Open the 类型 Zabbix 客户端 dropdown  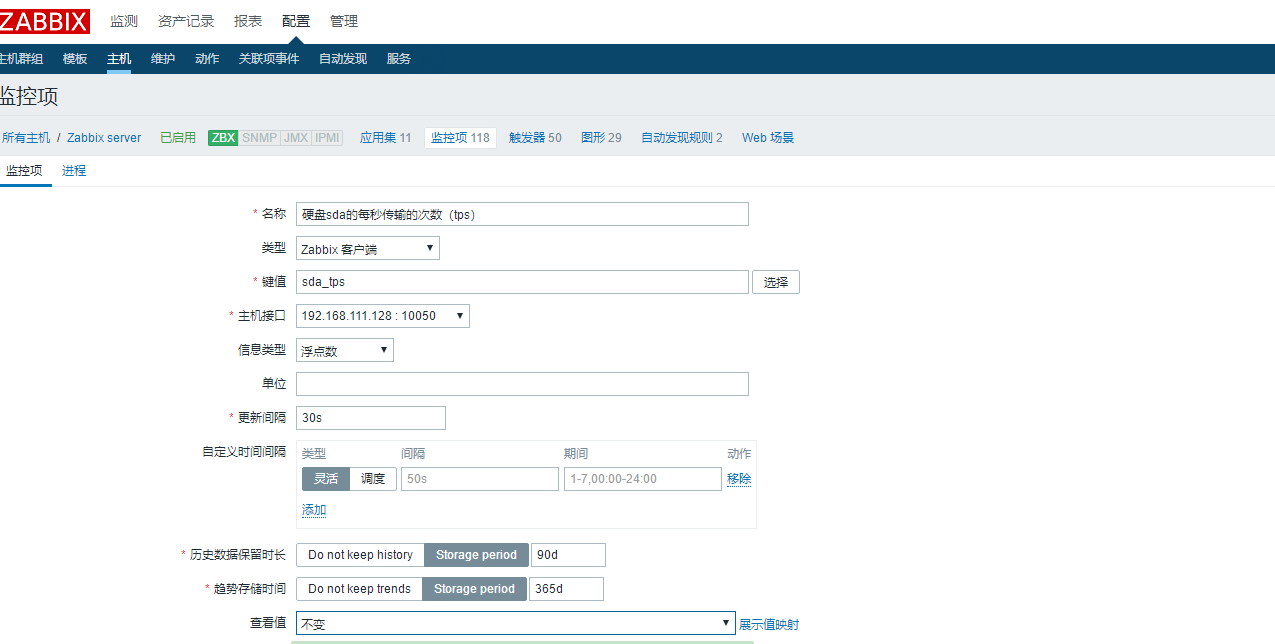point(368,248)
